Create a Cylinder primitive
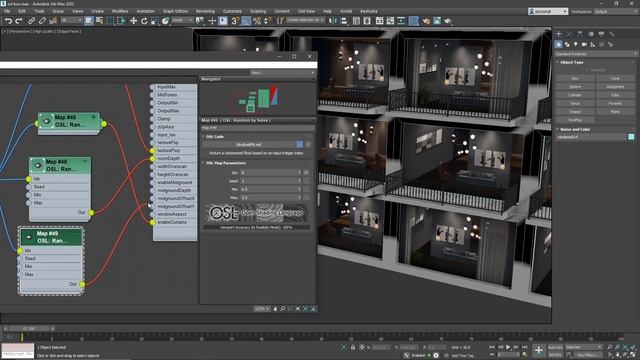Viewport: 640px width, 360px height. (x=575, y=95)
